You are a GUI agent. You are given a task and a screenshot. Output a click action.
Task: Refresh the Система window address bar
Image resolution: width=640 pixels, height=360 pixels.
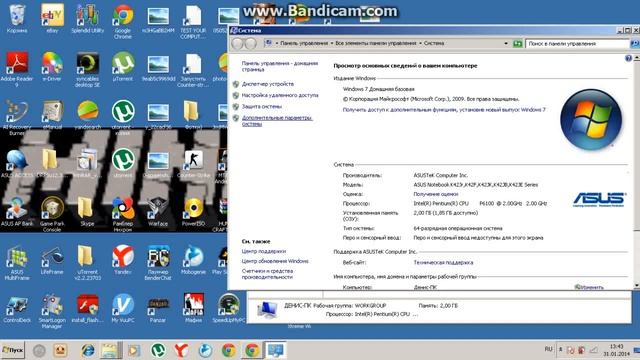click(x=517, y=43)
